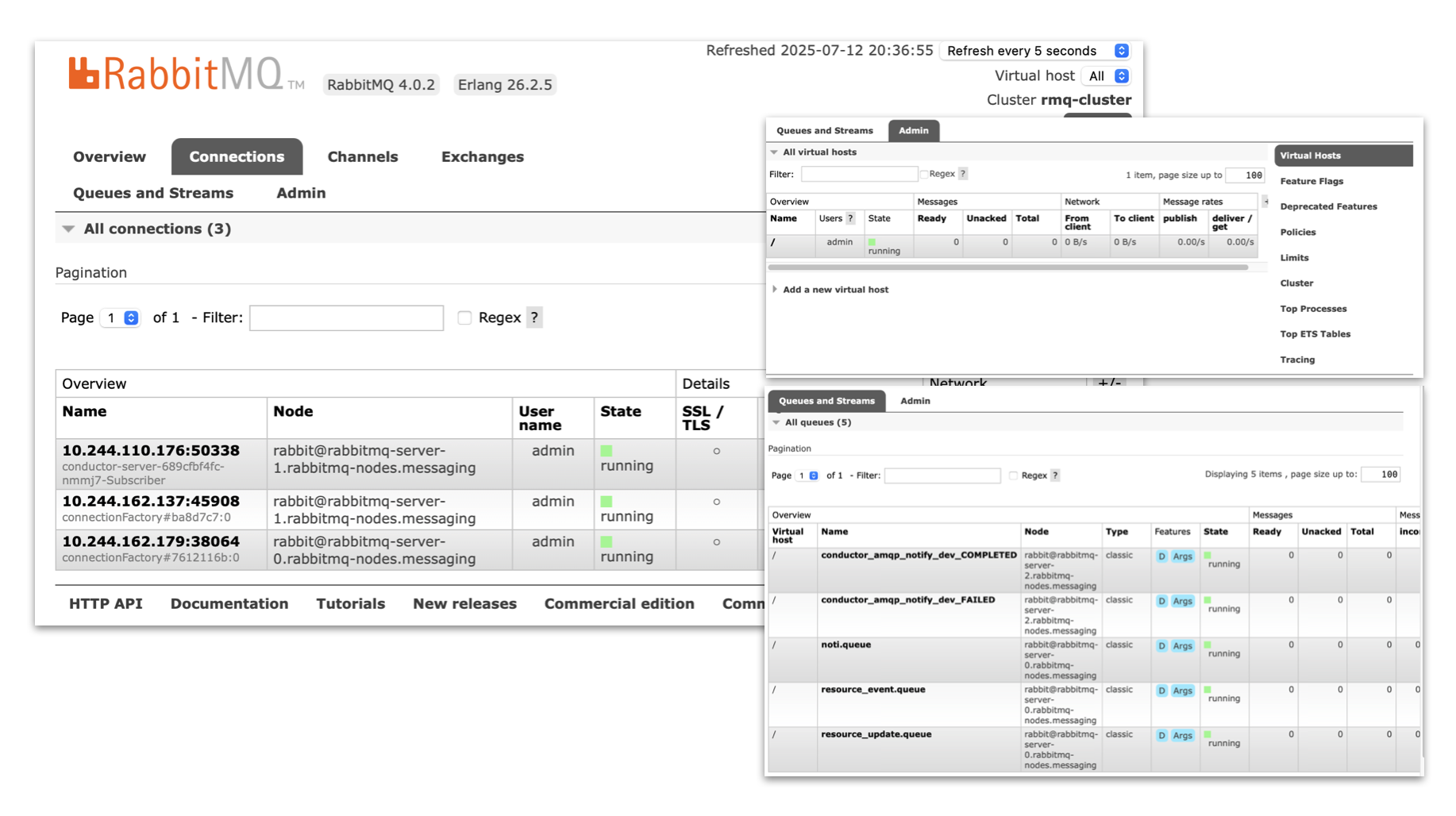The height and width of the screenshot is (816, 1456).
Task: Open the Exchanges tab
Action: tap(482, 157)
